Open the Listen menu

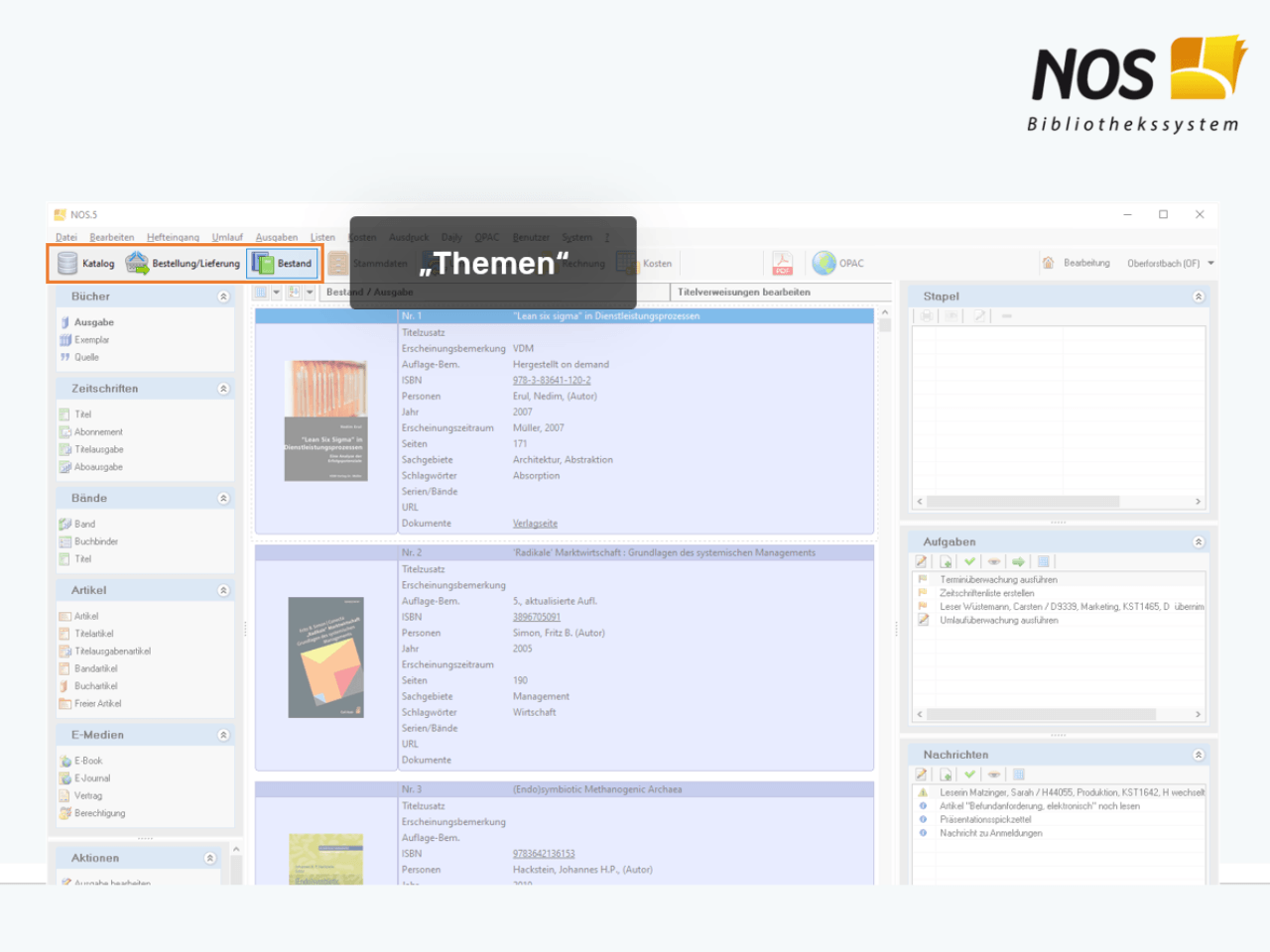pyautogui.click(x=322, y=237)
